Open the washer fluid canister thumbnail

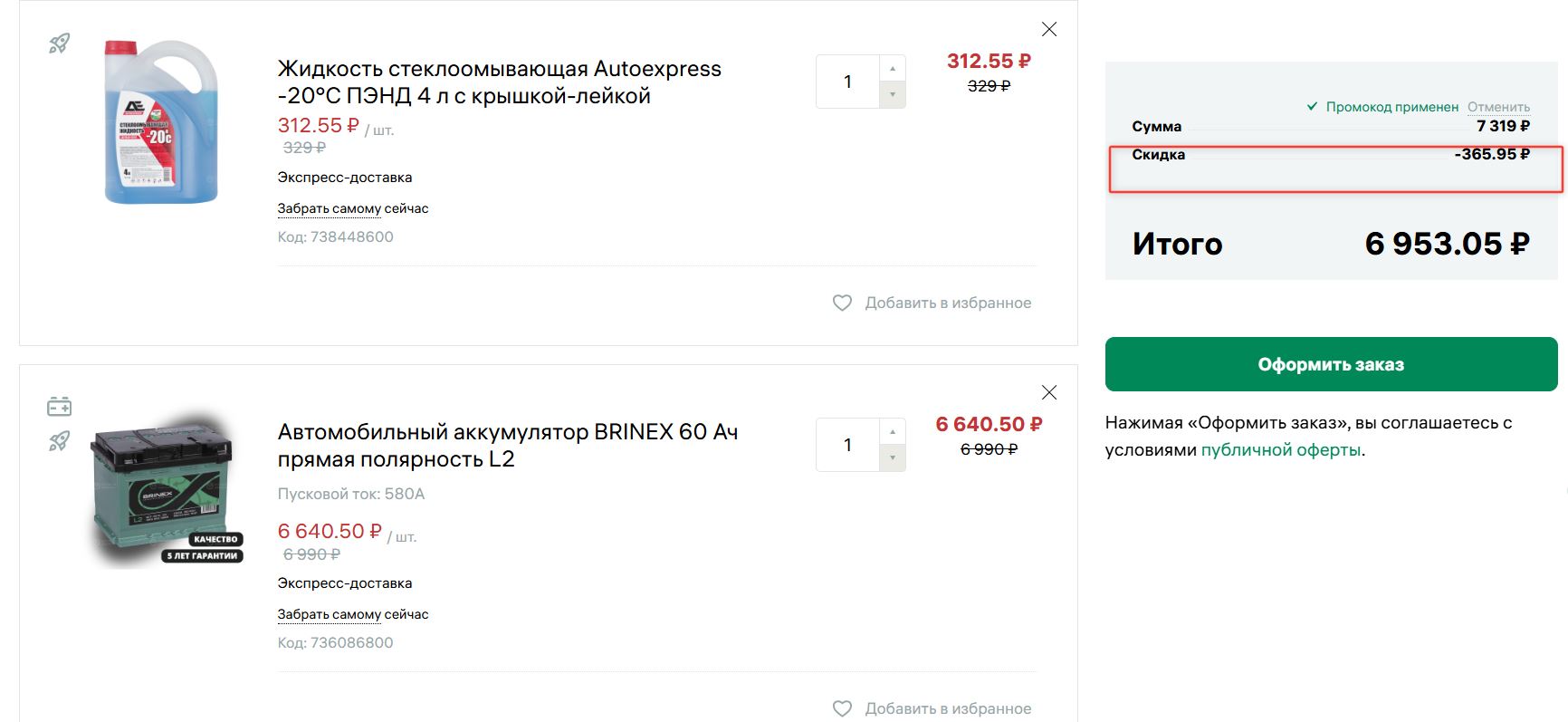coord(161,122)
